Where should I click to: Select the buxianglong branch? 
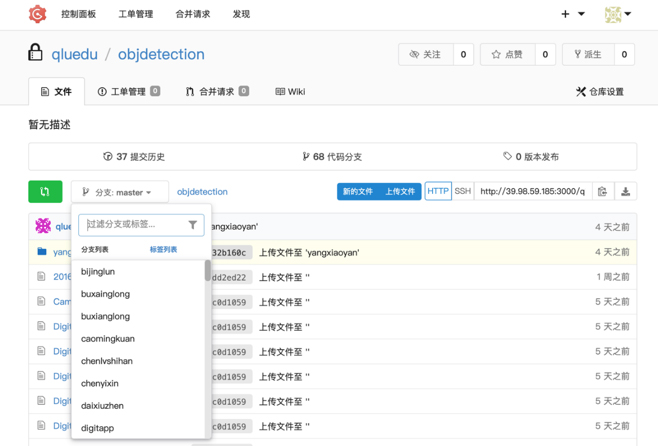coord(138,316)
